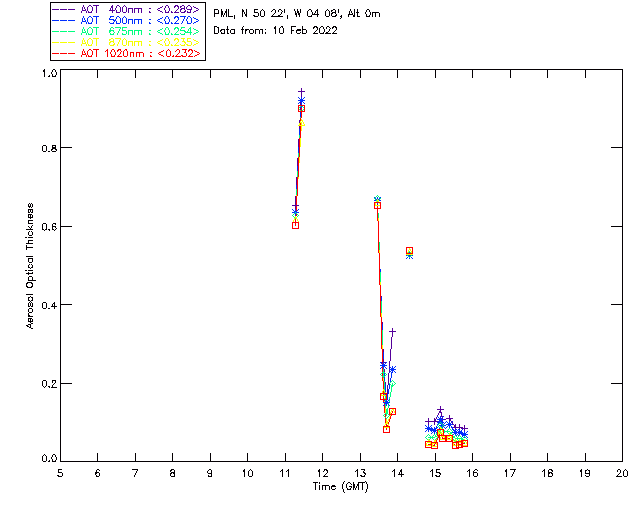Click the Time (GMT) axis title
Screen dimensions: 640x512
[x=340, y=487]
